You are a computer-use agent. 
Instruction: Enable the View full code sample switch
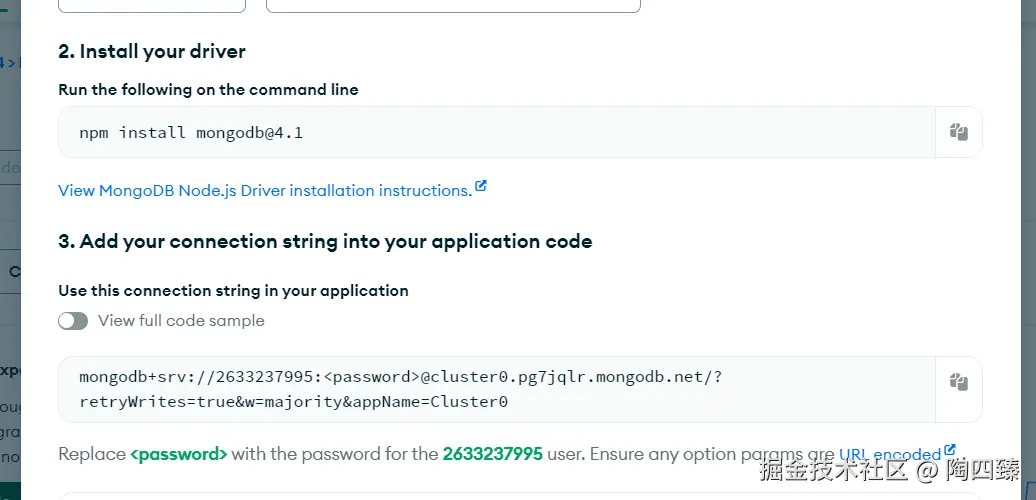[x=73, y=321]
